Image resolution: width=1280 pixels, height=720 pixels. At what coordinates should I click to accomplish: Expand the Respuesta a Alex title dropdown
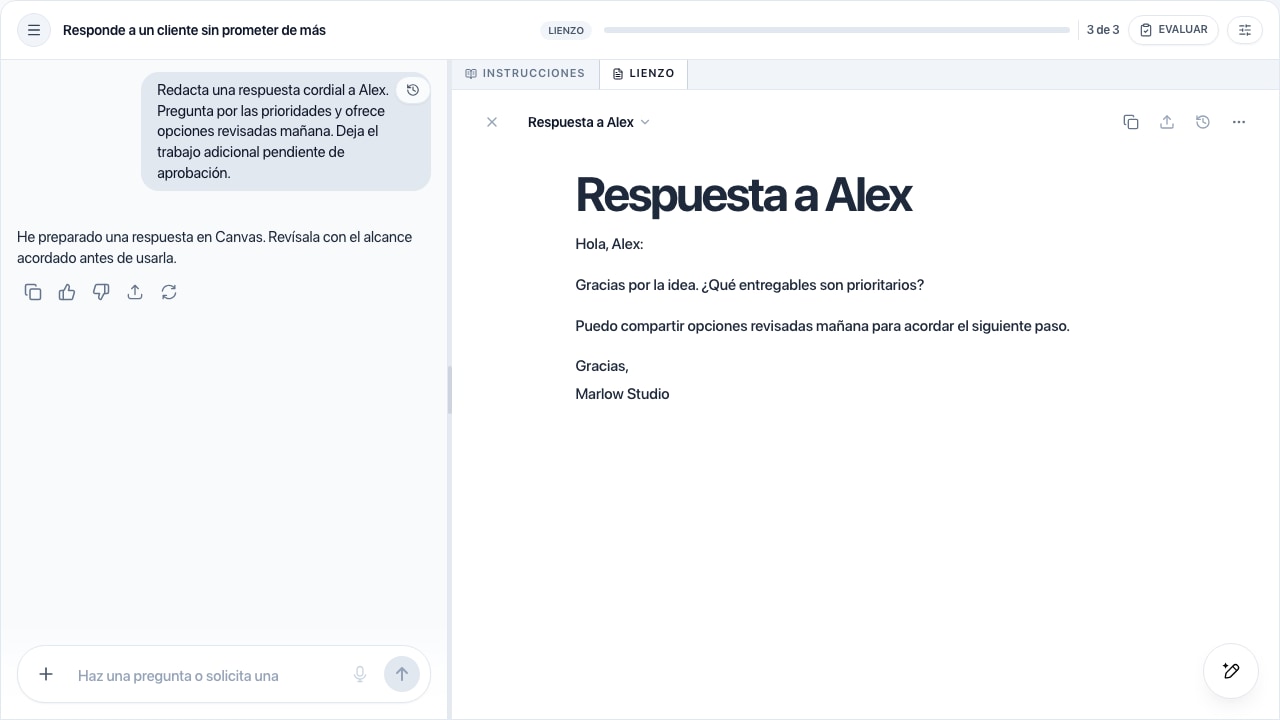point(589,122)
